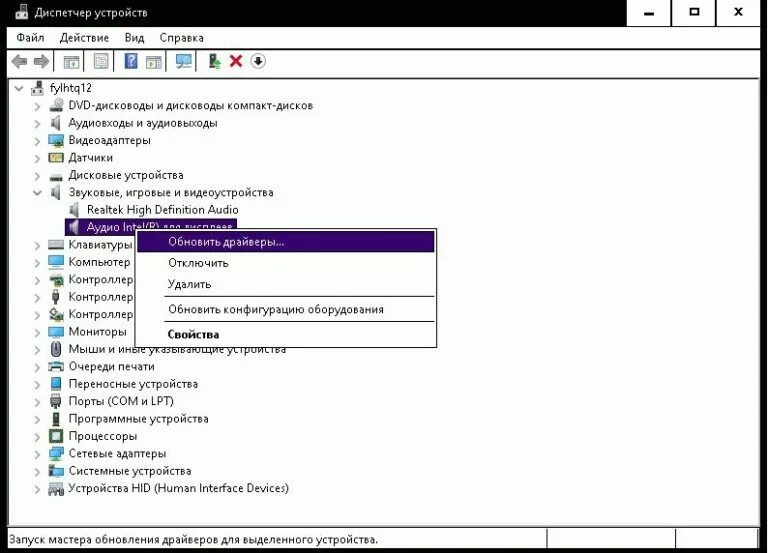
Task: Select the fylhtq12 computer name
Action: click(71, 88)
